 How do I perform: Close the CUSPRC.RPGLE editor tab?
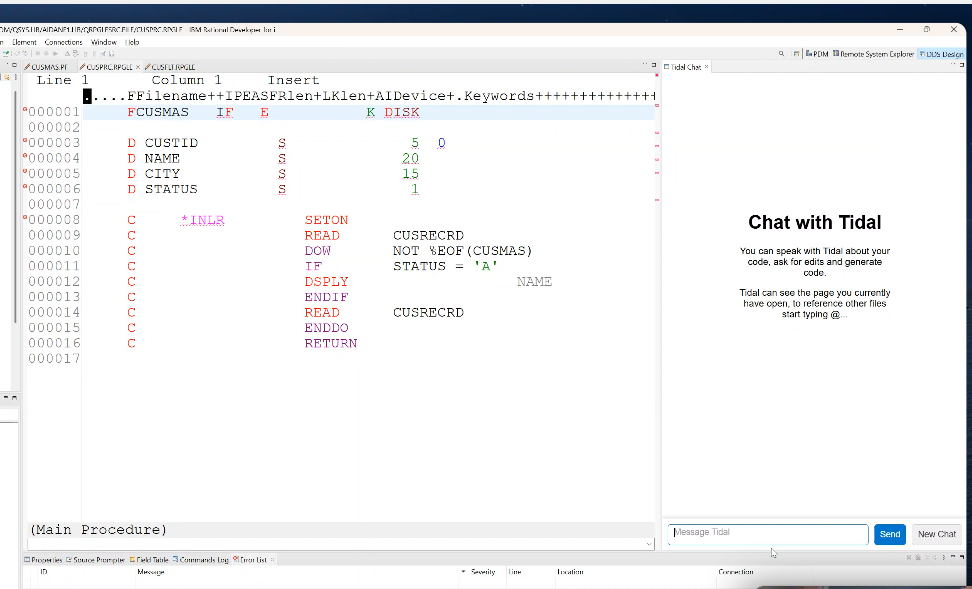click(137, 67)
